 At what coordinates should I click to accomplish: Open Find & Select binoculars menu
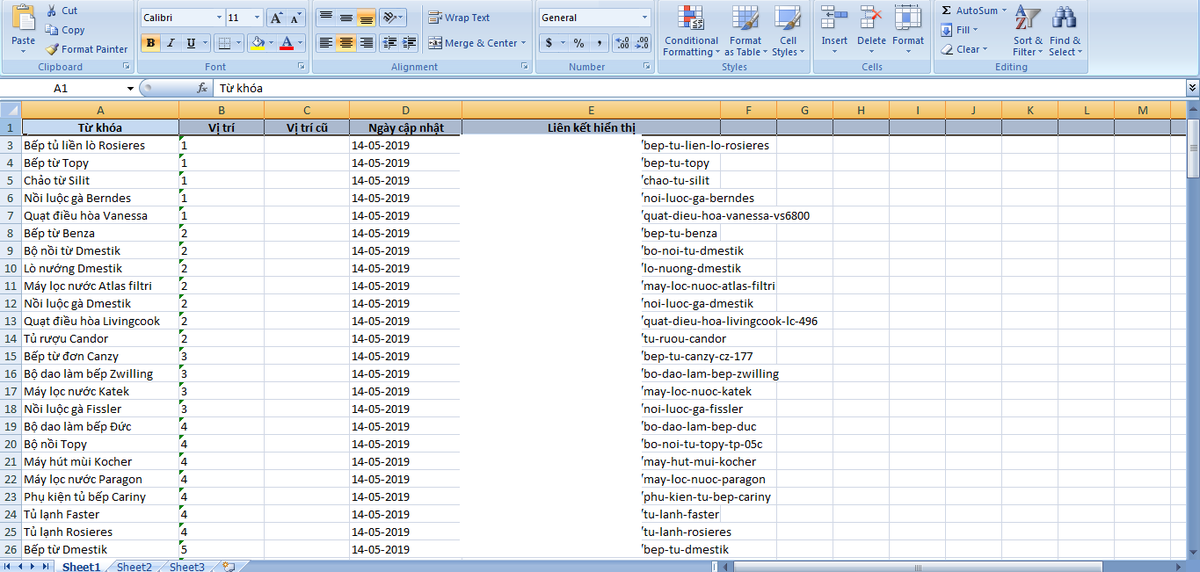[1064, 31]
